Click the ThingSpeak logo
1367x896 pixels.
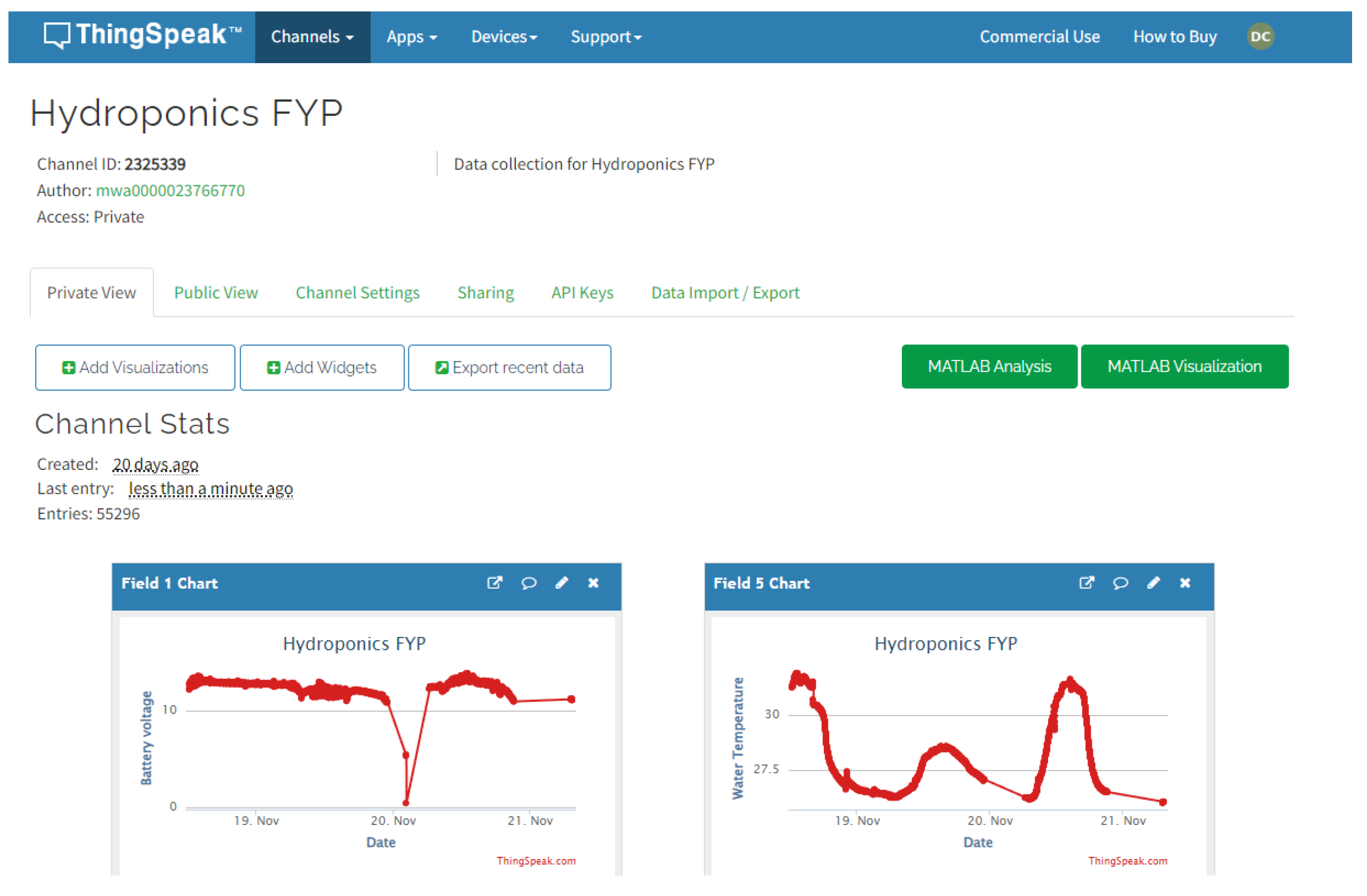tap(142, 36)
